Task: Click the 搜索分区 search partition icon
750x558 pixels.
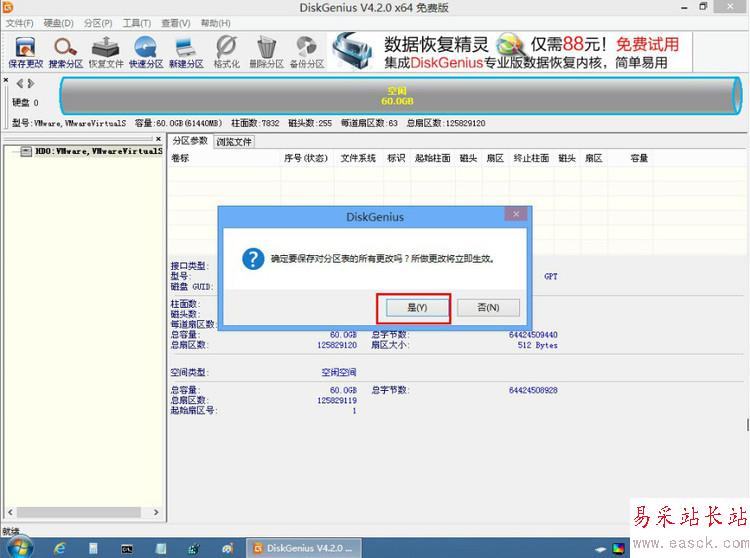Action: coord(66,52)
